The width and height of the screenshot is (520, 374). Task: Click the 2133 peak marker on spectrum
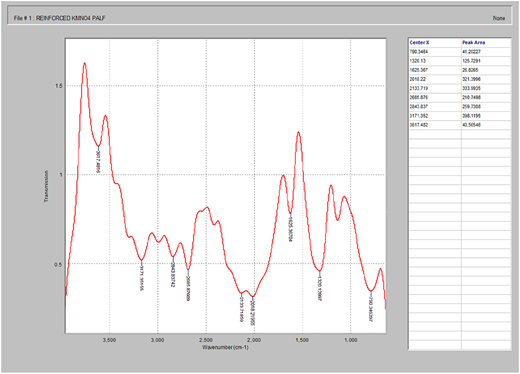(241, 308)
